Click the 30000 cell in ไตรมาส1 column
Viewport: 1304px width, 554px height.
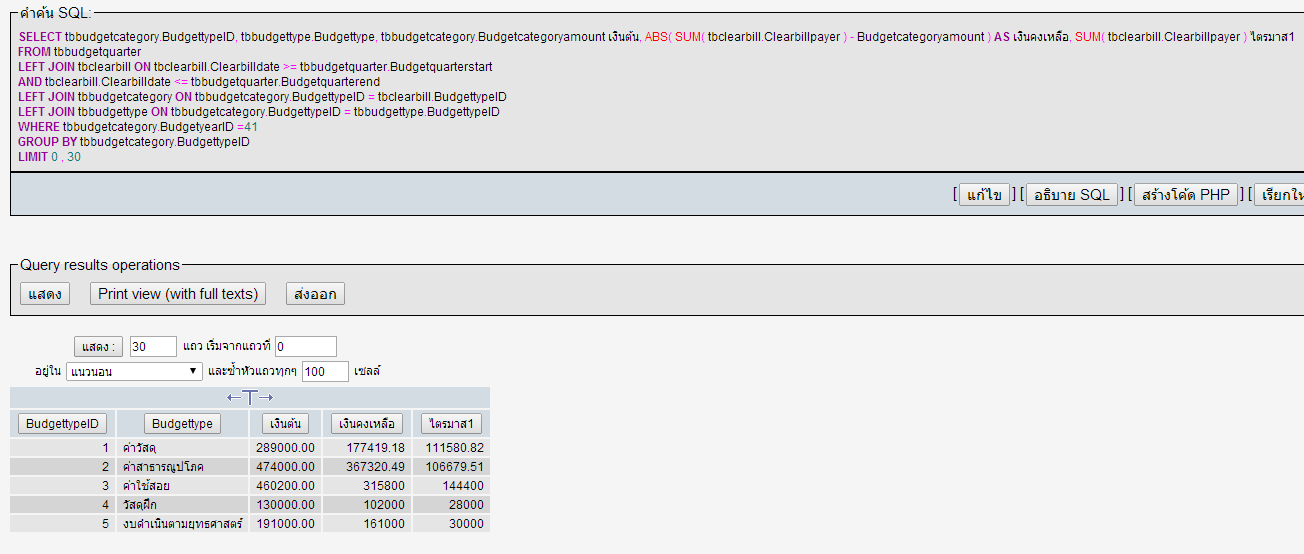(x=451, y=524)
